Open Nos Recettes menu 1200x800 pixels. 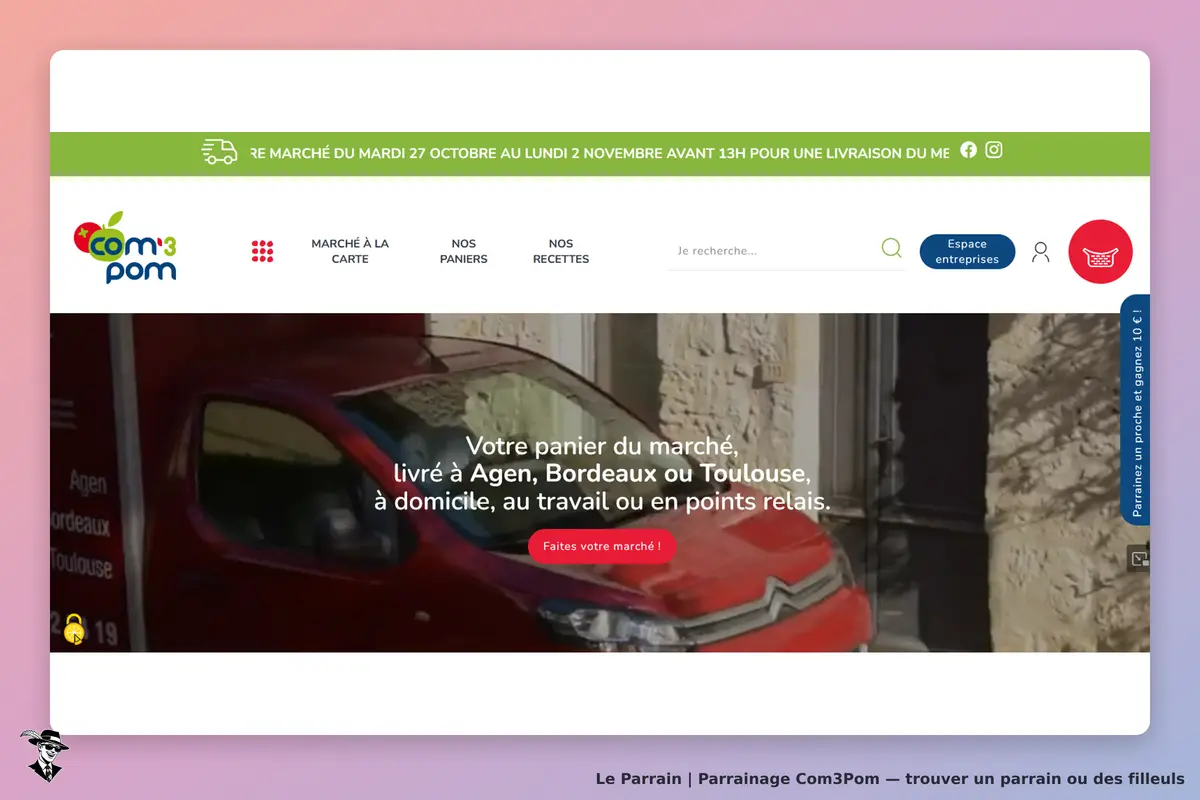(x=561, y=251)
